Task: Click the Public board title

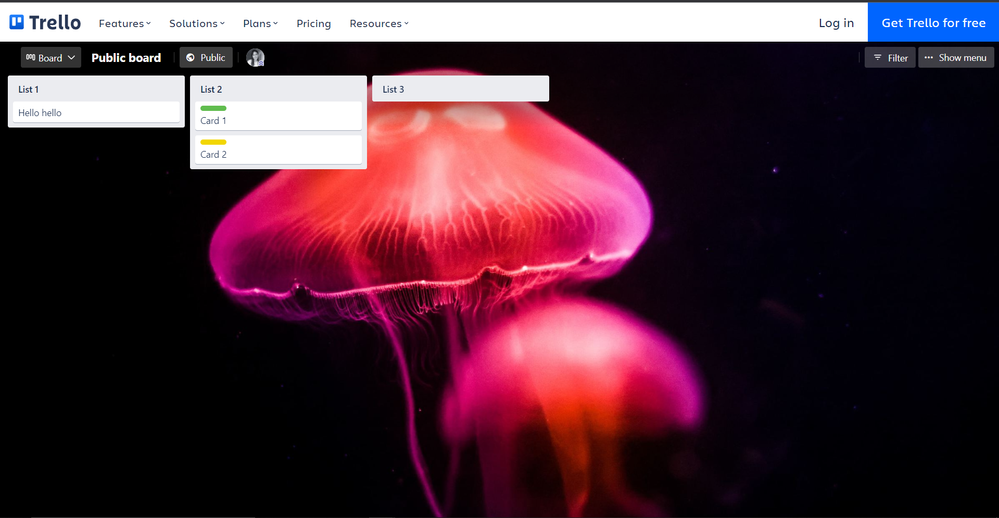Action: pos(126,57)
